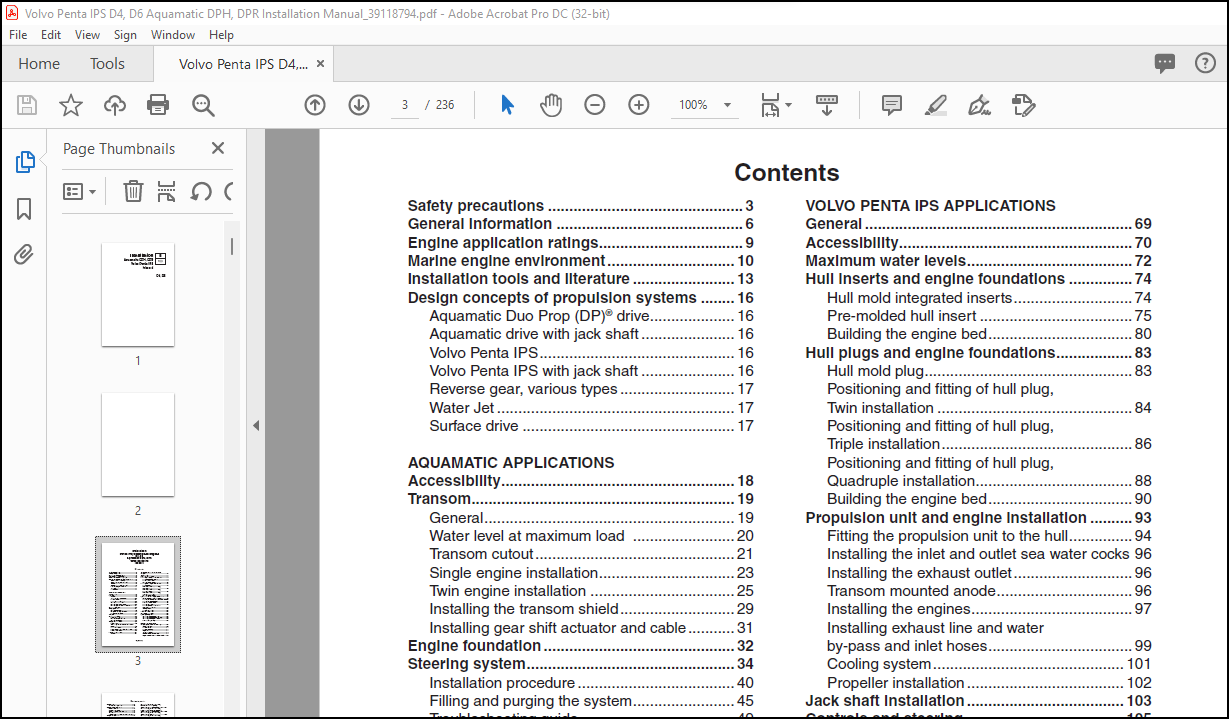
Task: Click the thumbnails panel scrollbar
Action: tap(233, 246)
